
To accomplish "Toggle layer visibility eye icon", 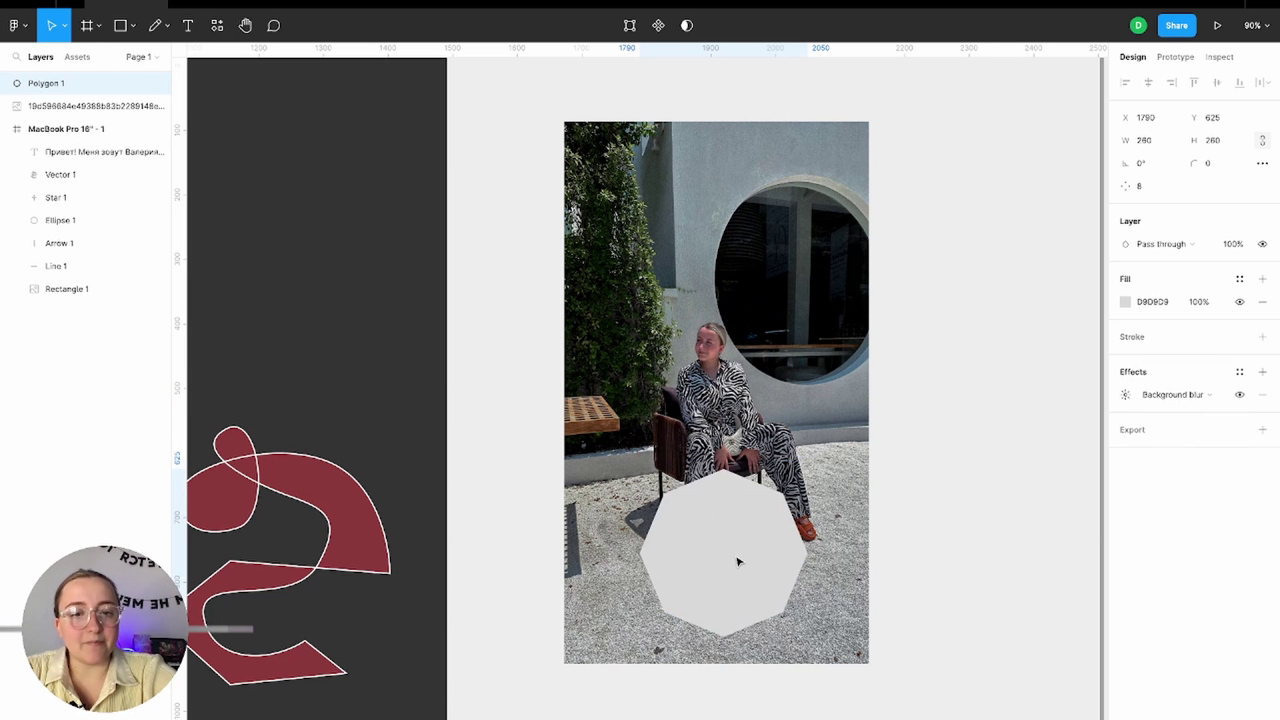I will pyautogui.click(x=1262, y=244).
